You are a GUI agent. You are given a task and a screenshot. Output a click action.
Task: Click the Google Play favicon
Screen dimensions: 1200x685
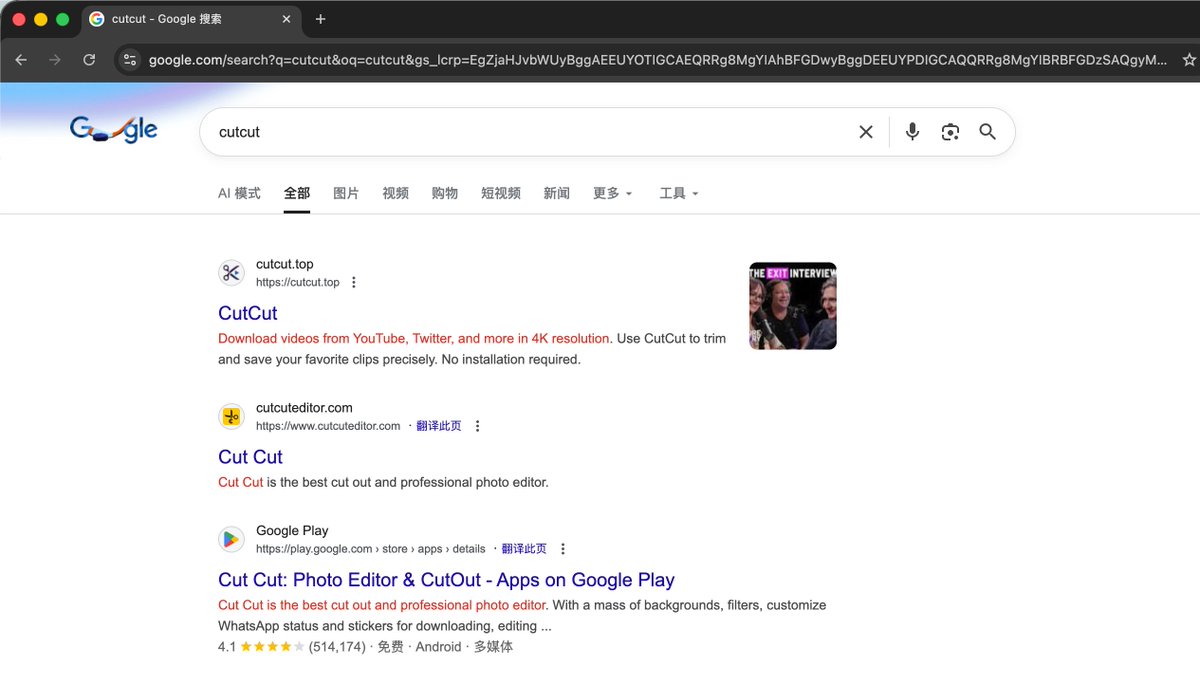[231, 540]
